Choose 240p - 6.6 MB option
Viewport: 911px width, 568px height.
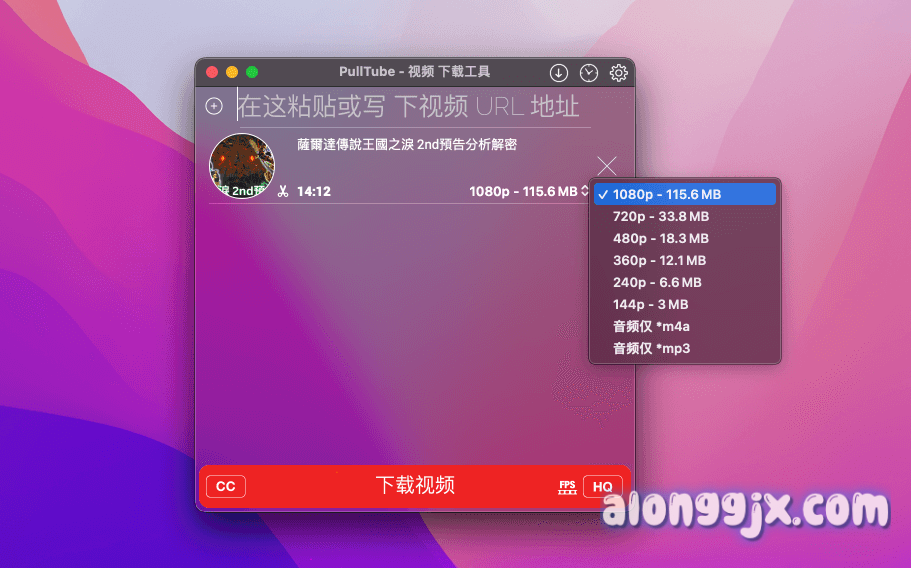click(685, 282)
